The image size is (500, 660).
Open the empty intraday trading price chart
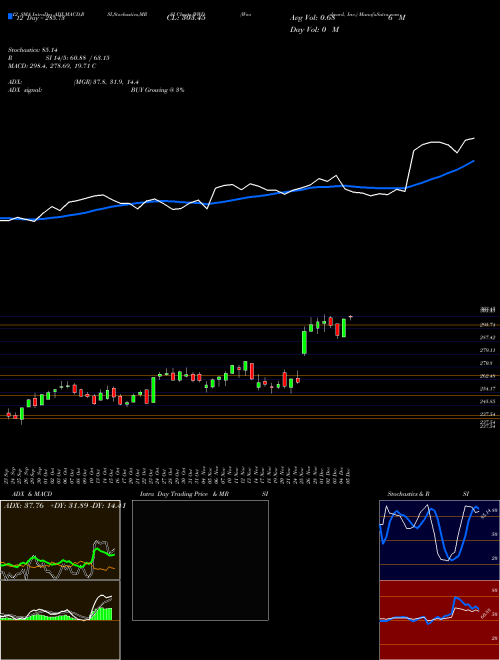click(200, 560)
